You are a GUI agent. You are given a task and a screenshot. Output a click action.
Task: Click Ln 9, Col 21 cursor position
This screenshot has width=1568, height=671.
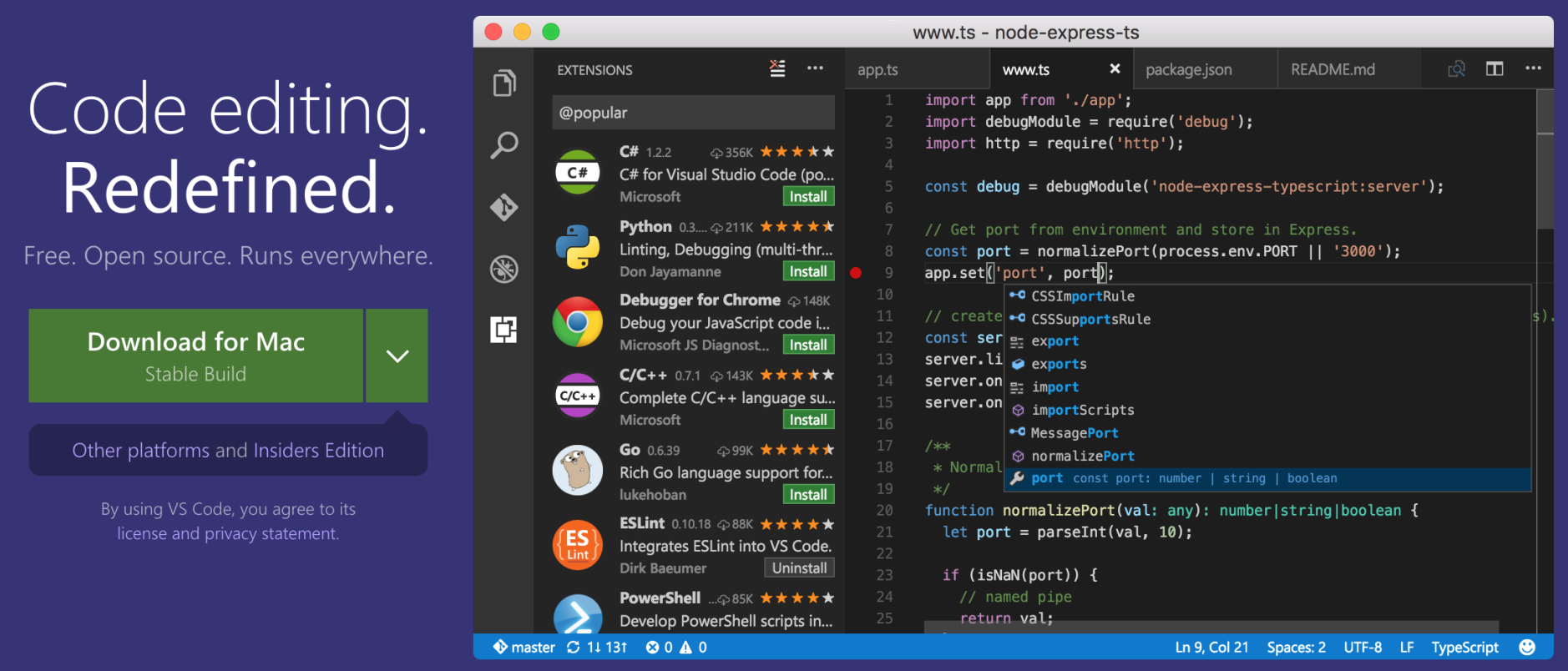(1211, 647)
